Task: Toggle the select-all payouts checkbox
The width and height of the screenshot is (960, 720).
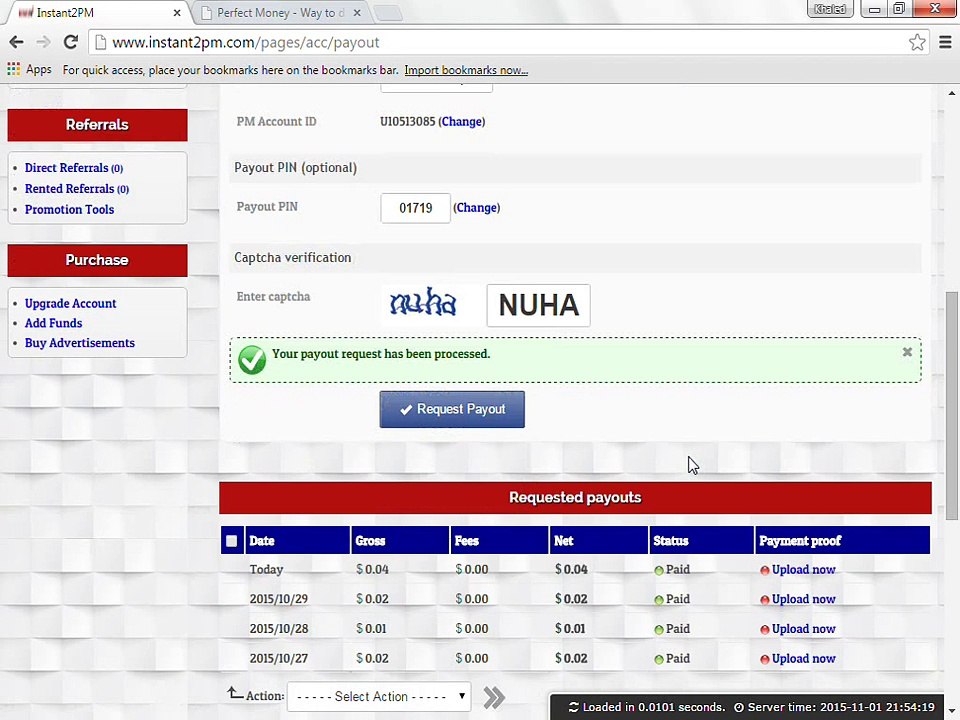Action: click(x=231, y=541)
